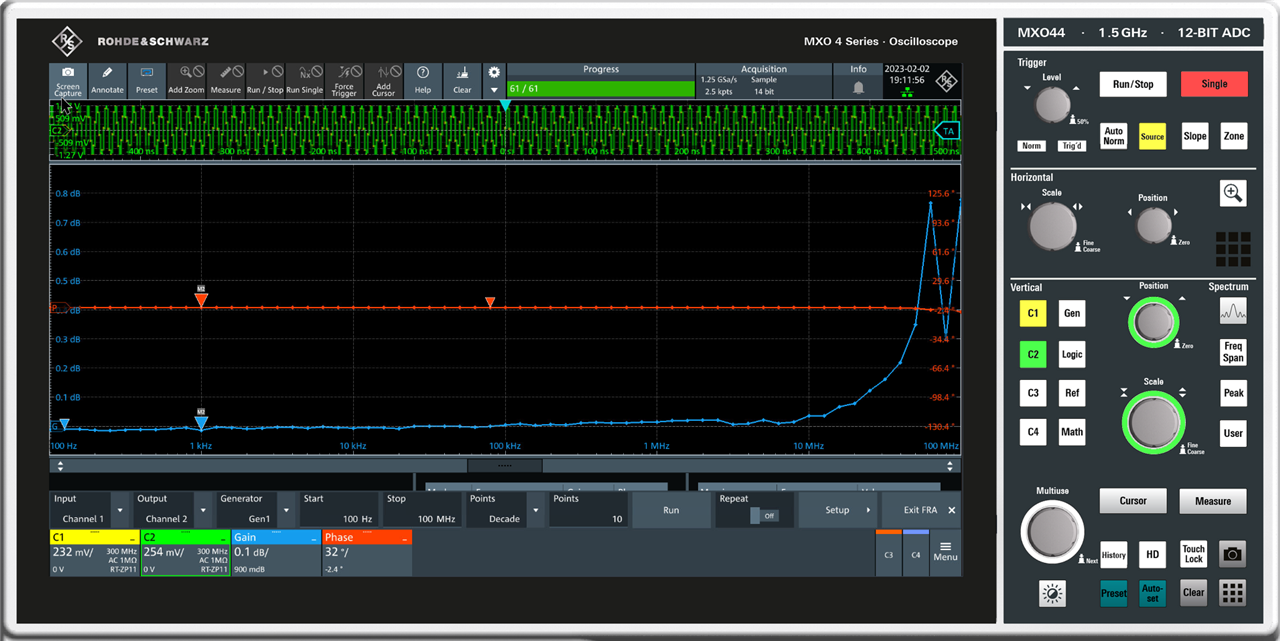
Task: Click Exit FRA button
Action: pyautogui.click(x=917, y=510)
